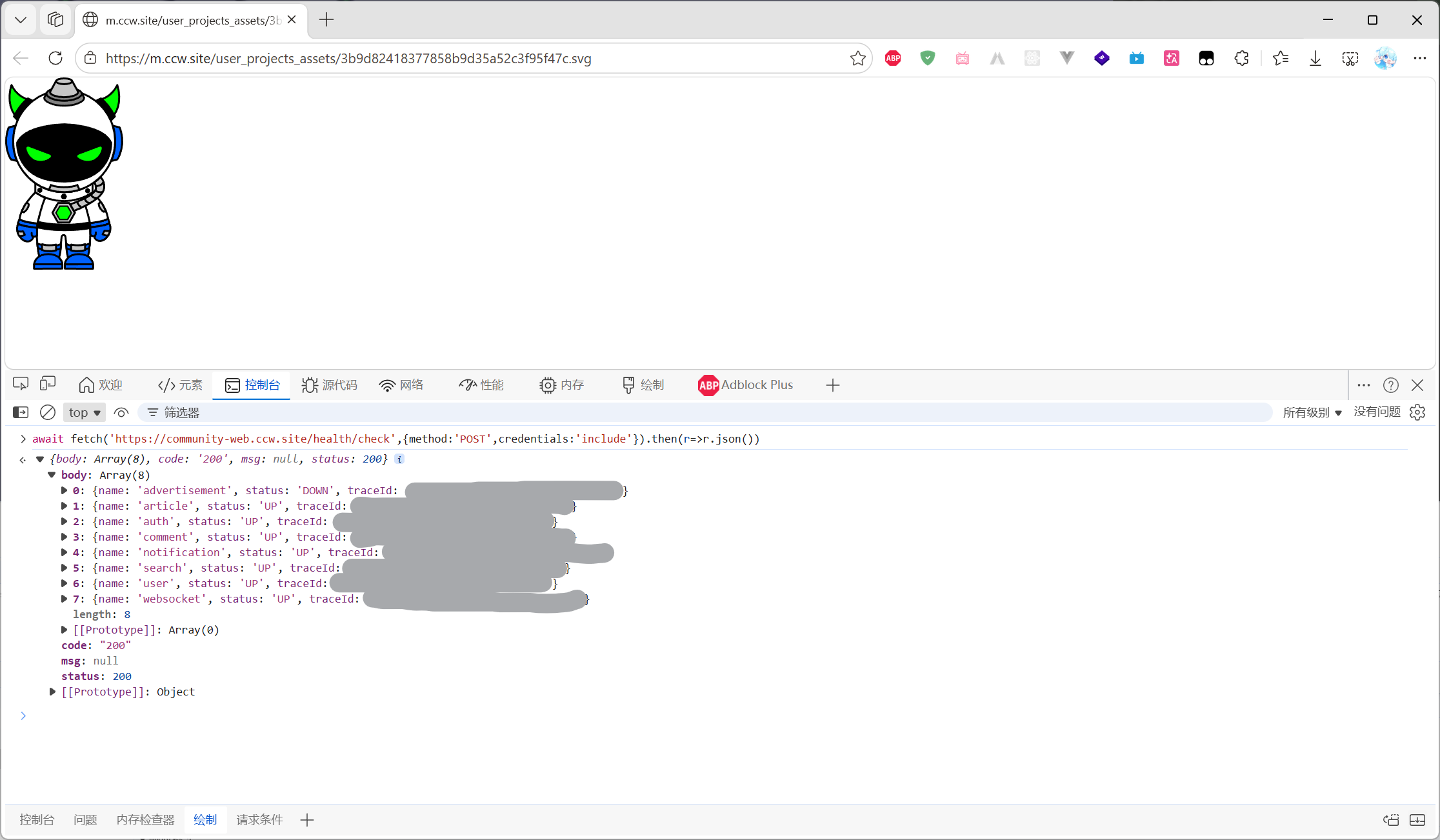Click the 没有问题 issues label

[1377, 412]
